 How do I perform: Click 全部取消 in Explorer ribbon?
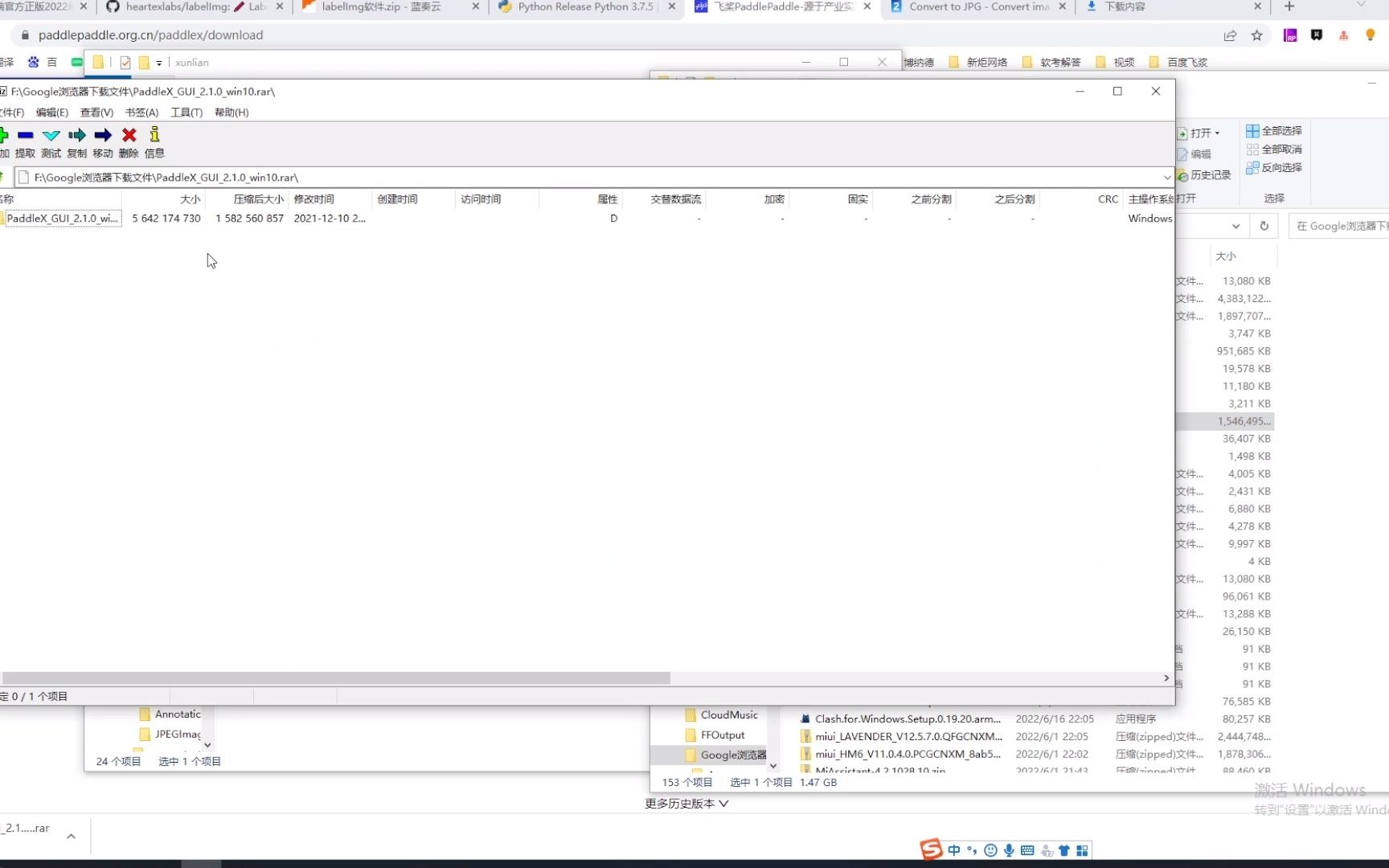(x=1274, y=149)
